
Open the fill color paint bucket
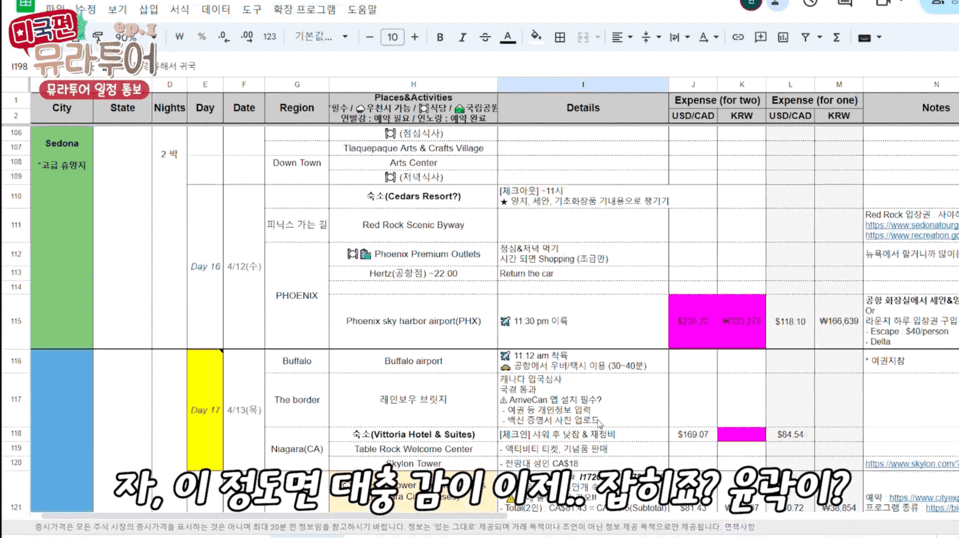(536, 37)
